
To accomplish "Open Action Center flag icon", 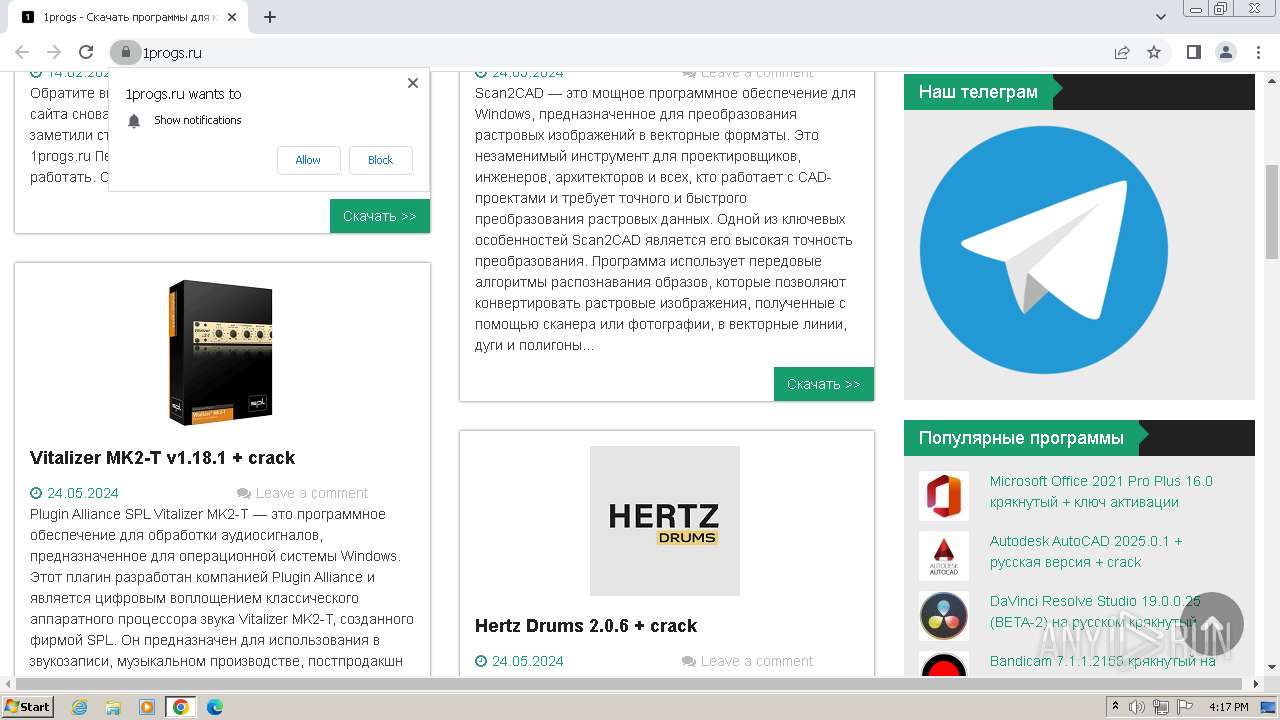I will tap(1185, 707).
